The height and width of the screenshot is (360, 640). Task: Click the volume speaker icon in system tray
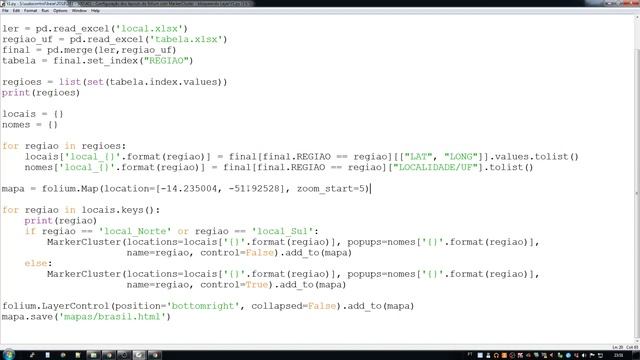point(584,355)
